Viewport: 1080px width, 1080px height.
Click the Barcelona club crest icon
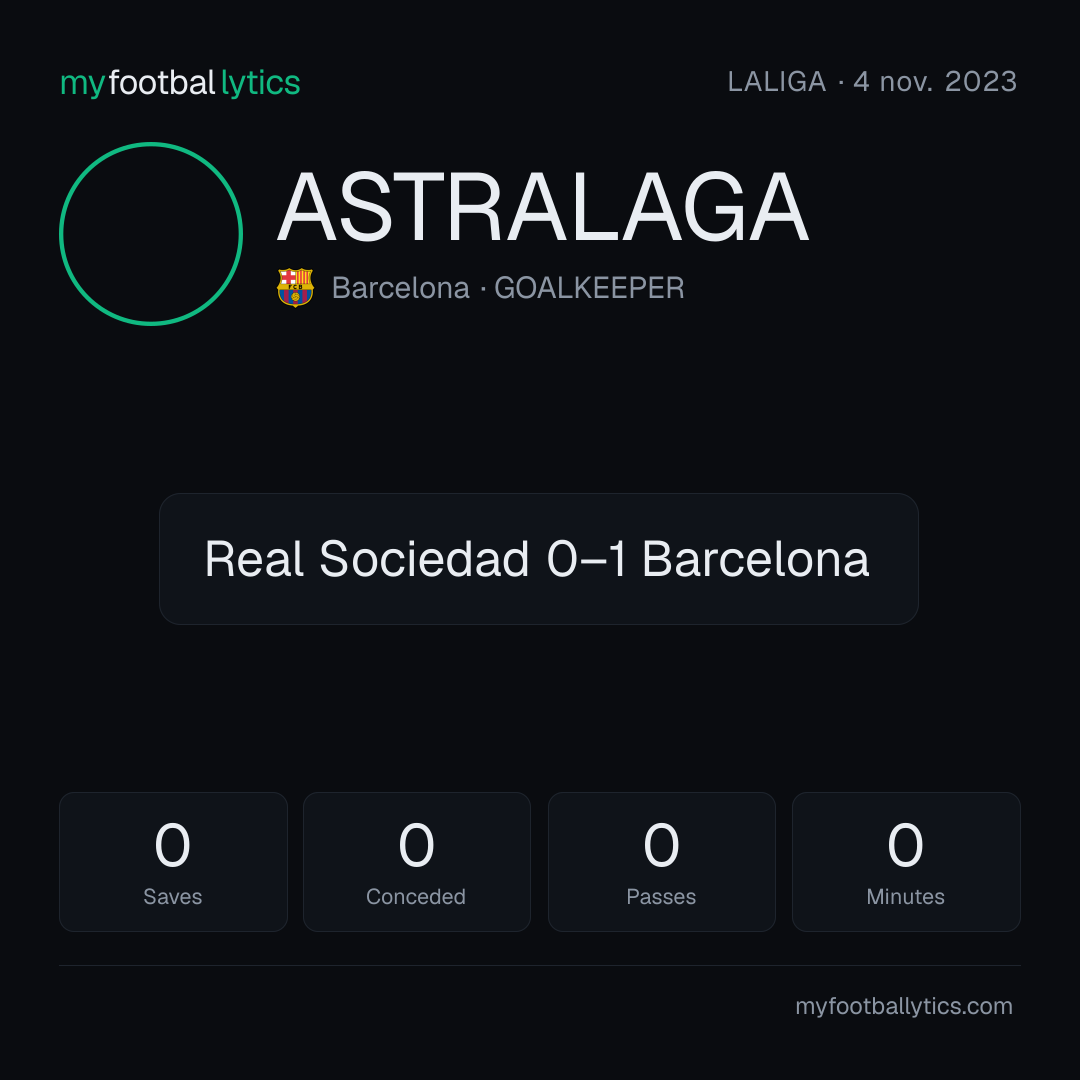coord(295,287)
